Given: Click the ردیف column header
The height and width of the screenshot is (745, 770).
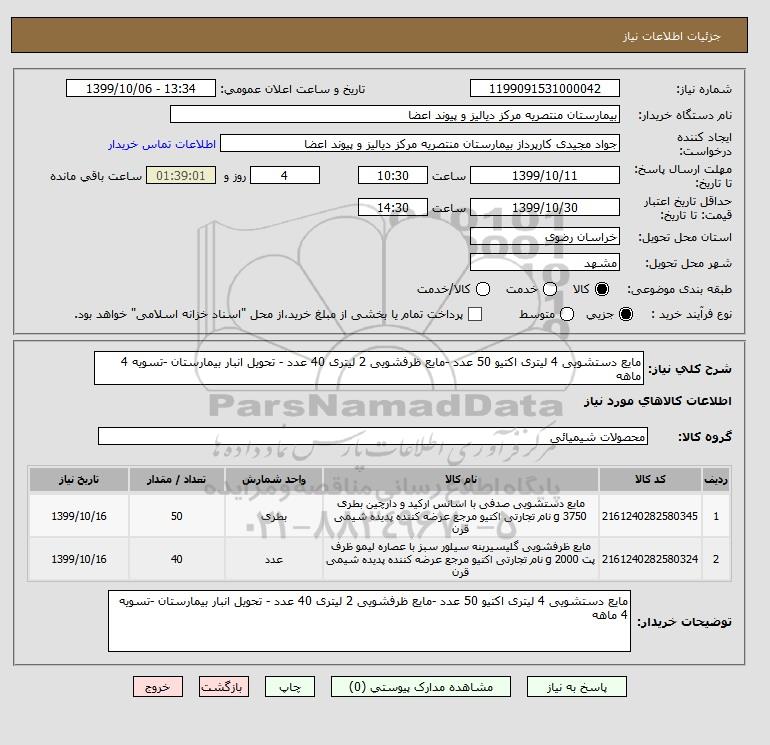Looking at the screenshot, I should coord(716,479).
